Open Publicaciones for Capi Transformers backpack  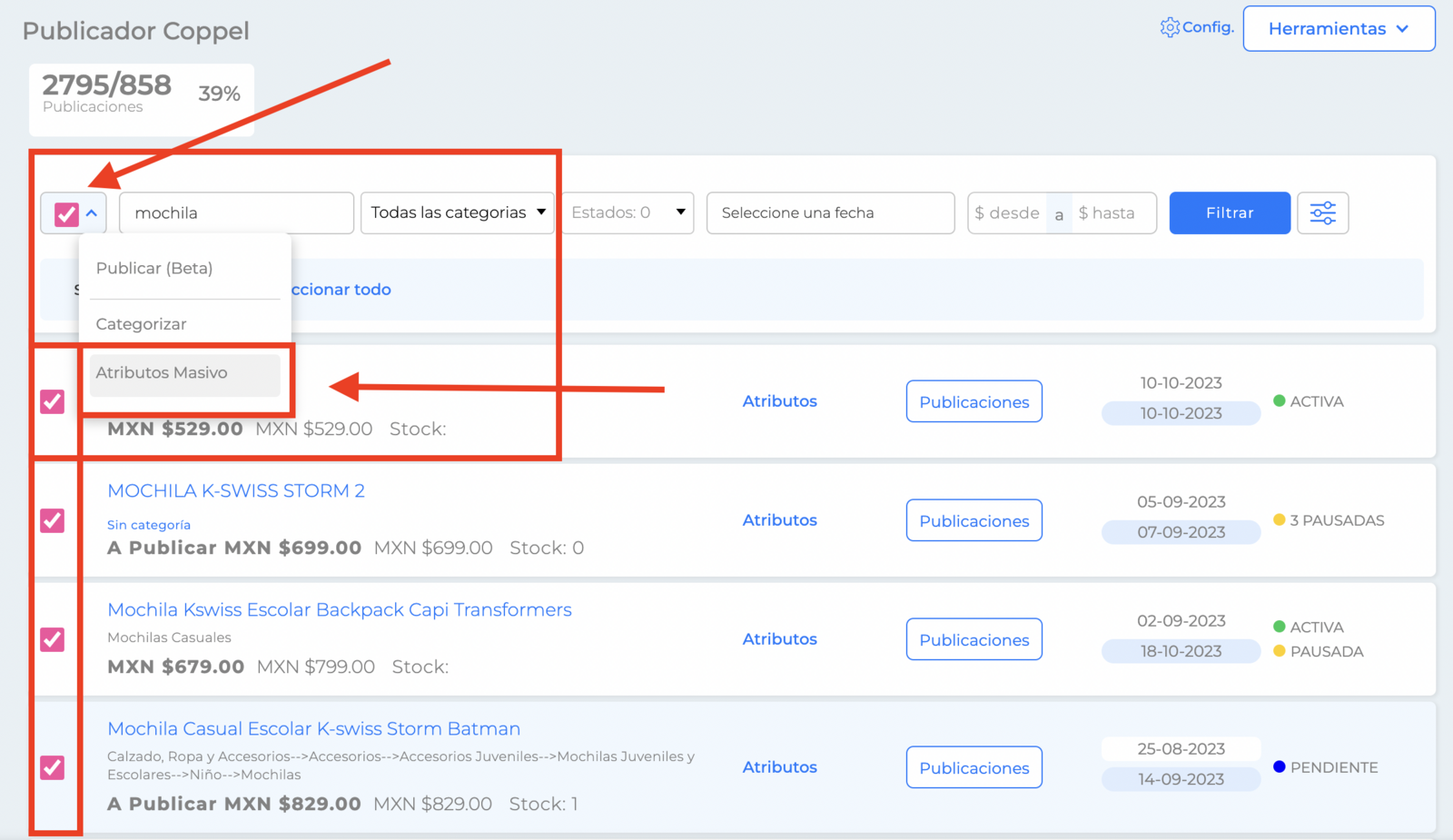974,639
